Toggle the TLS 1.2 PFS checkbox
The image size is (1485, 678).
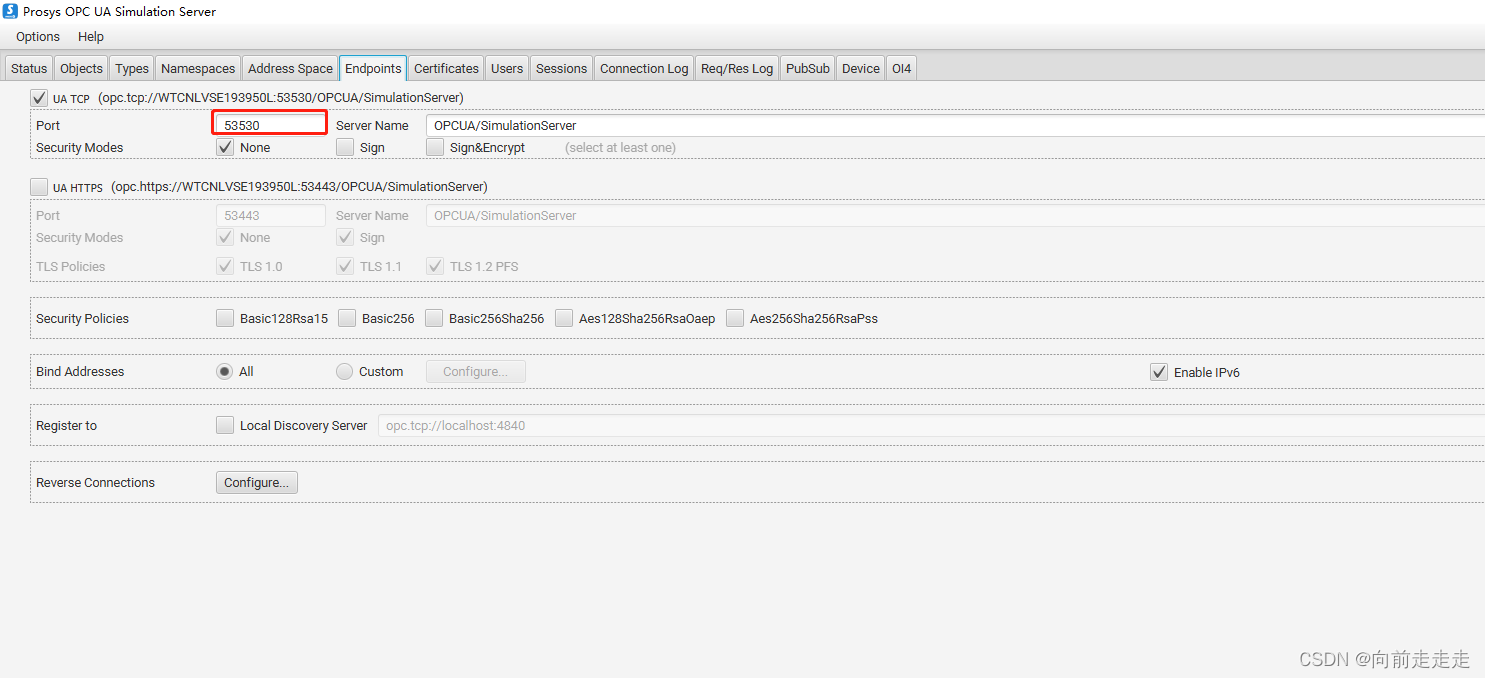435,266
